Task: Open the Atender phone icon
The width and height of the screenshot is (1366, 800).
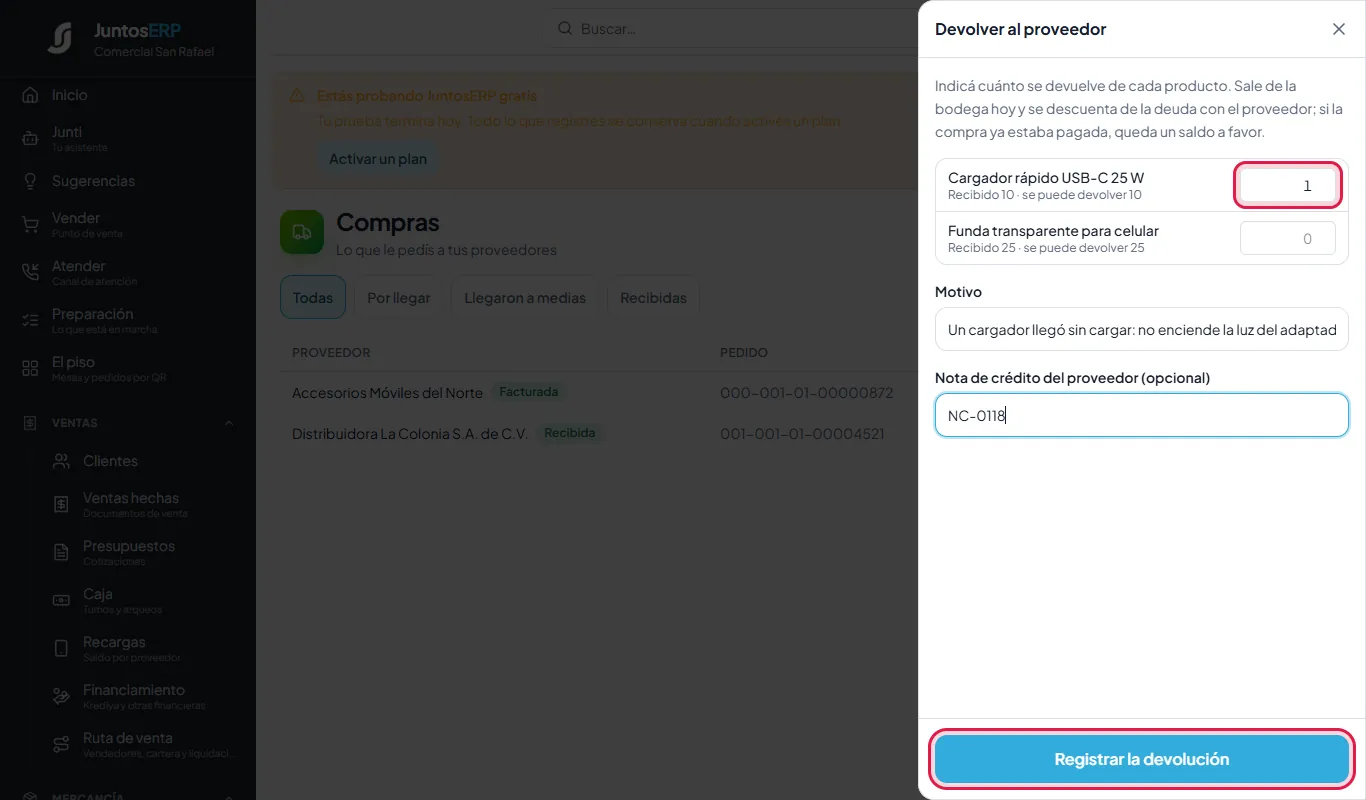Action: (30, 272)
